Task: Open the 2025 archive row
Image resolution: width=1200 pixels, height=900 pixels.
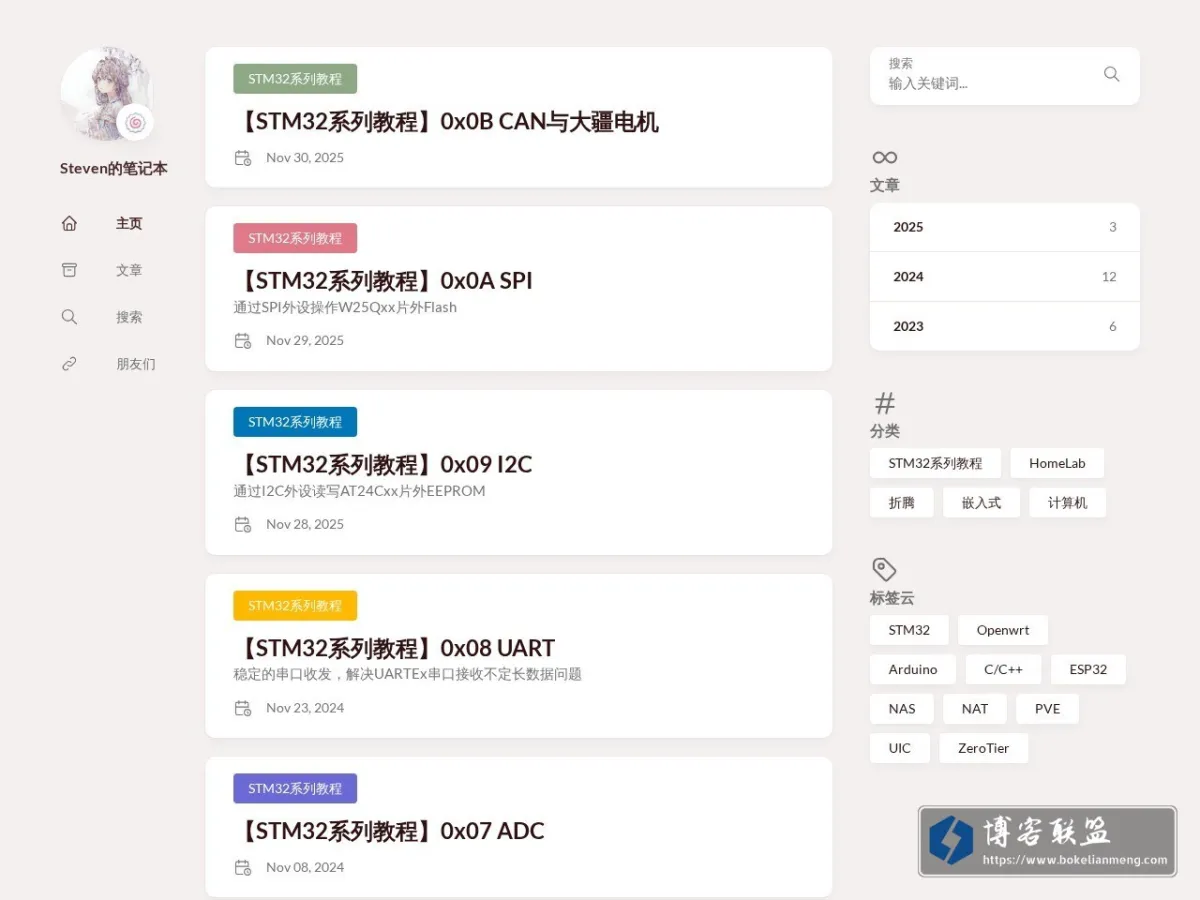Action: pyautogui.click(x=1005, y=227)
